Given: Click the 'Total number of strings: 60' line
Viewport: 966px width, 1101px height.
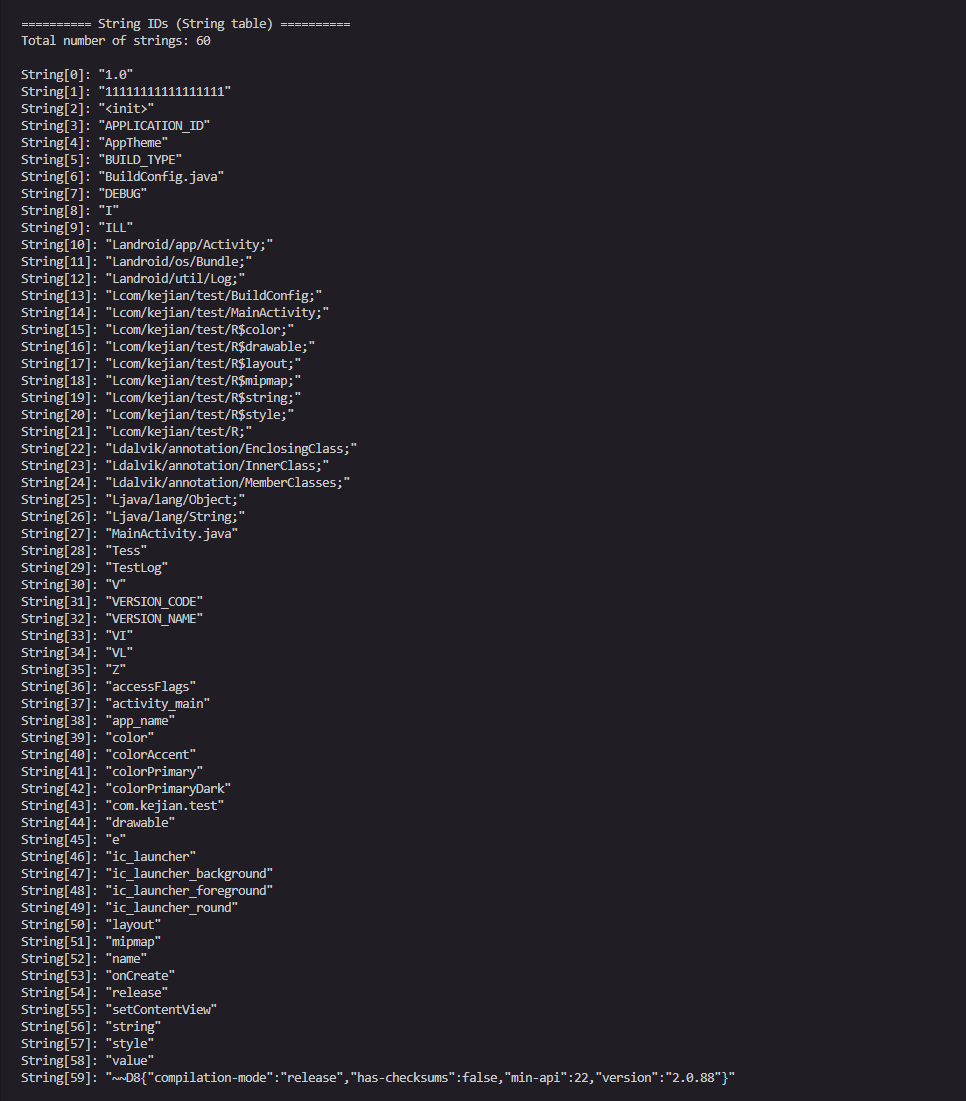Looking at the screenshot, I should pyautogui.click(x=116, y=41).
